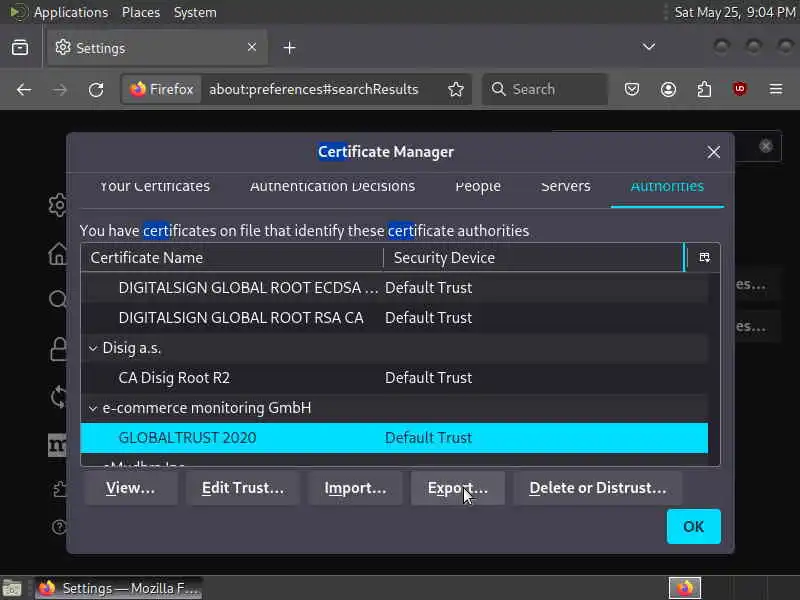Open the Places menu
Viewport: 800px width, 600px height.
tap(141, 12)
